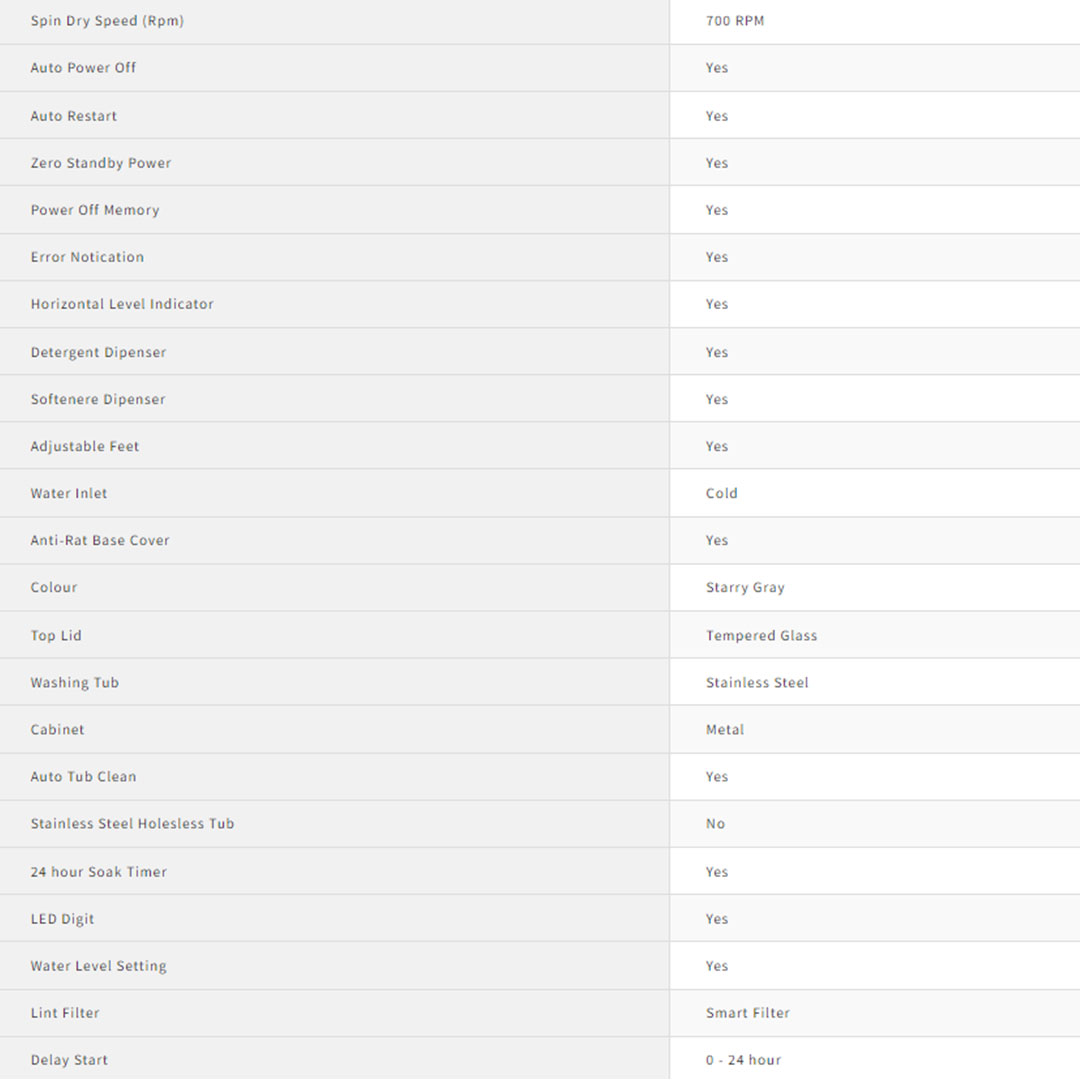Select the Smart Filter value

point(747,1013)
